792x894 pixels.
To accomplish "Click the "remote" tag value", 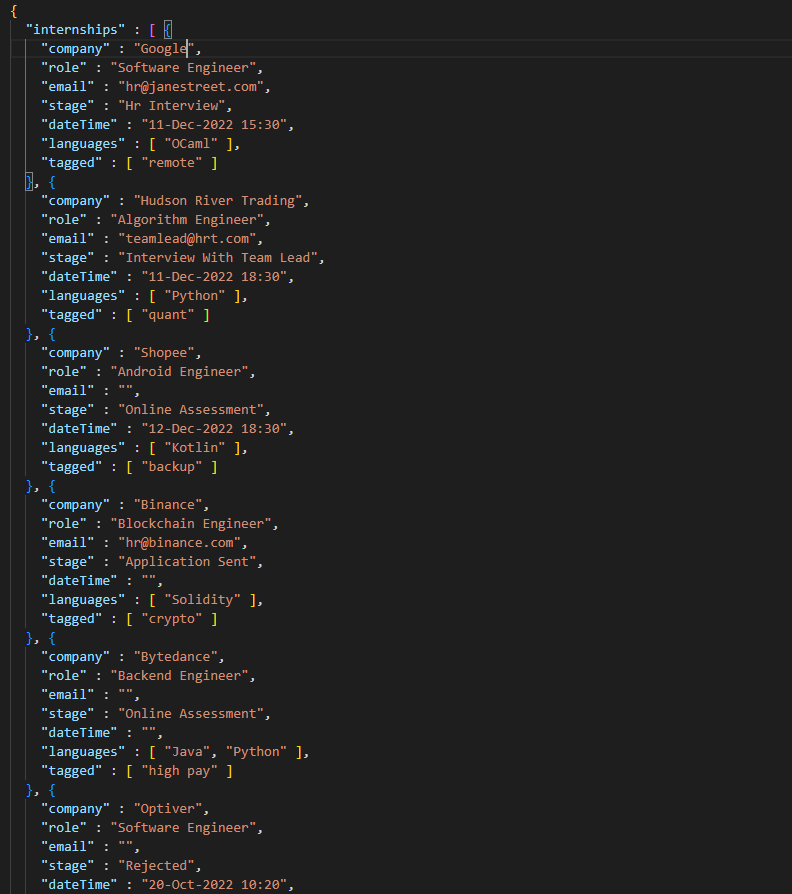I will [x=172, y=162].
